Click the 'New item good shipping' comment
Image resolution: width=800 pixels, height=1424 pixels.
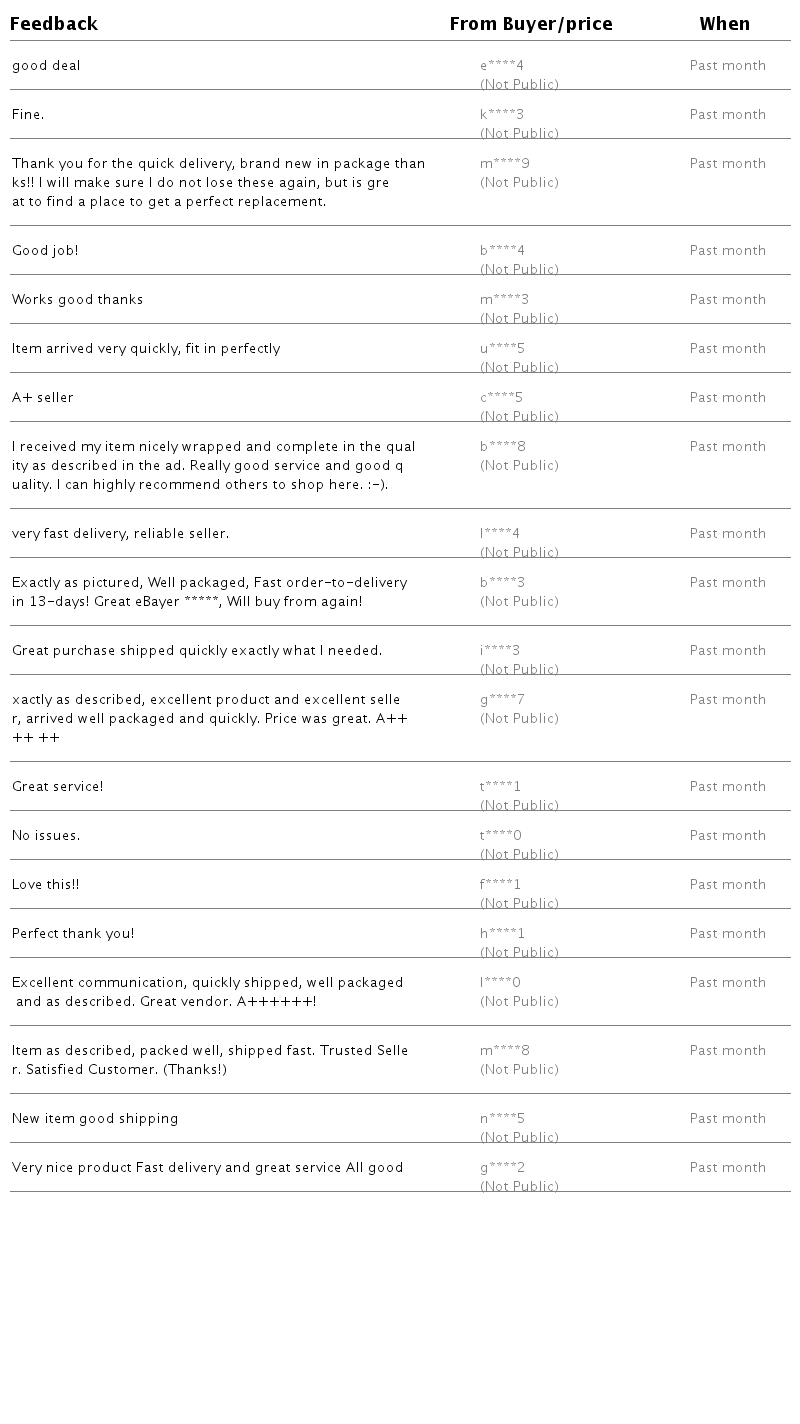tap(95, 1119)
